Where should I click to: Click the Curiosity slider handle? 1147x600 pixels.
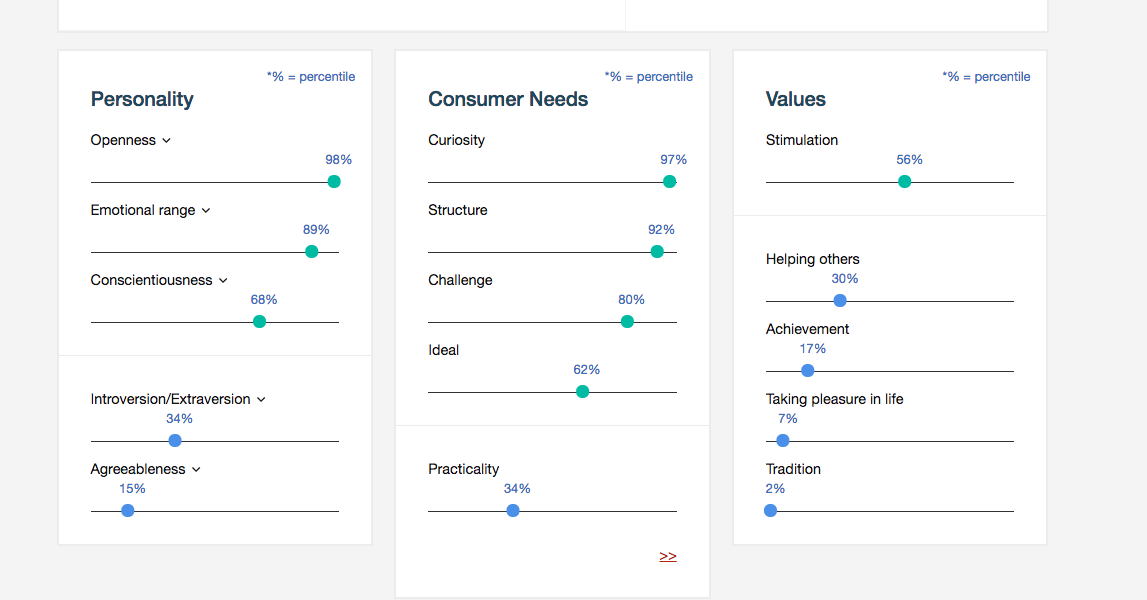point(670,182)
